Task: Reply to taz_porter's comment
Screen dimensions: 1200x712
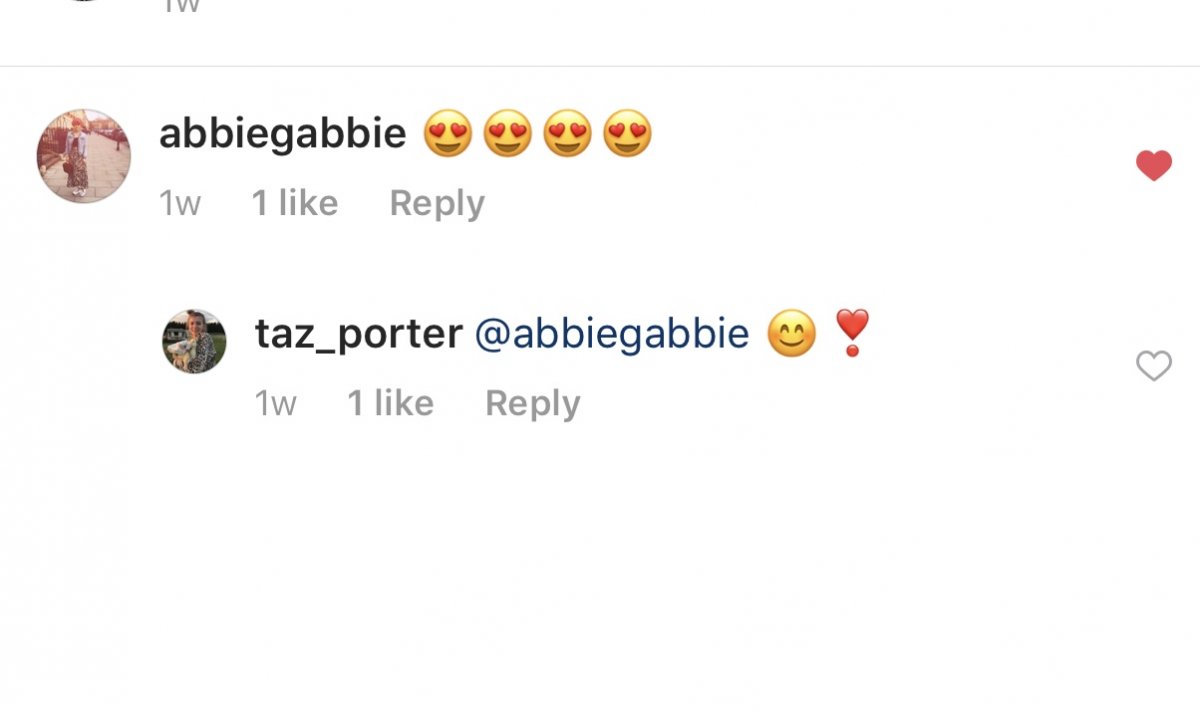Action: click(532, 404)
